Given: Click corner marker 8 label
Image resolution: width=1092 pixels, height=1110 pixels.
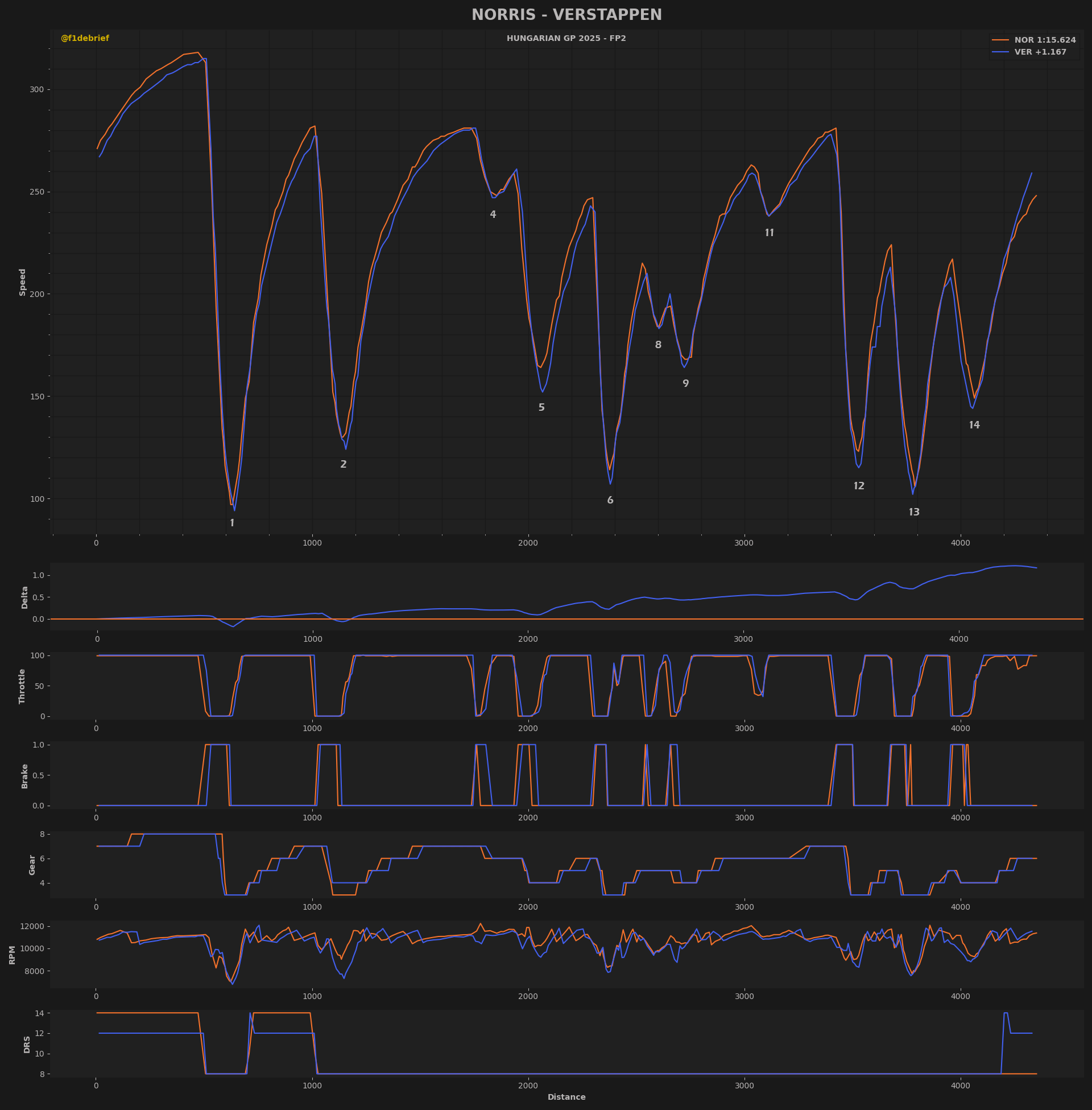Looking at the screenshot, I should click(659, 345).
